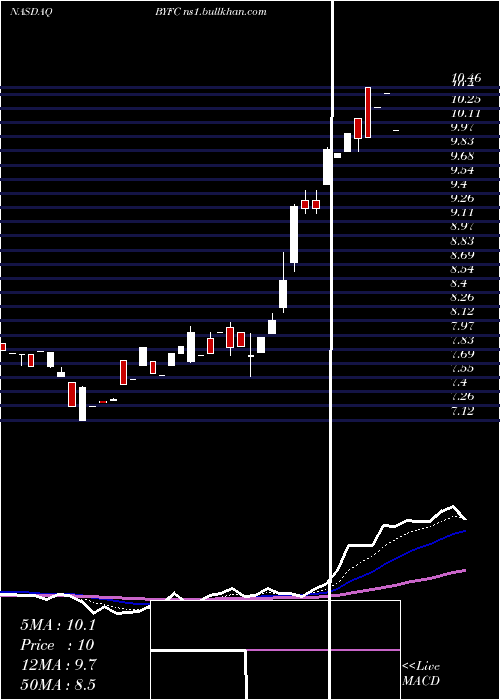This screenshot has height=700, width=500.
Task: Click the 7.12 price axis label
Action: tap(464, 411)
